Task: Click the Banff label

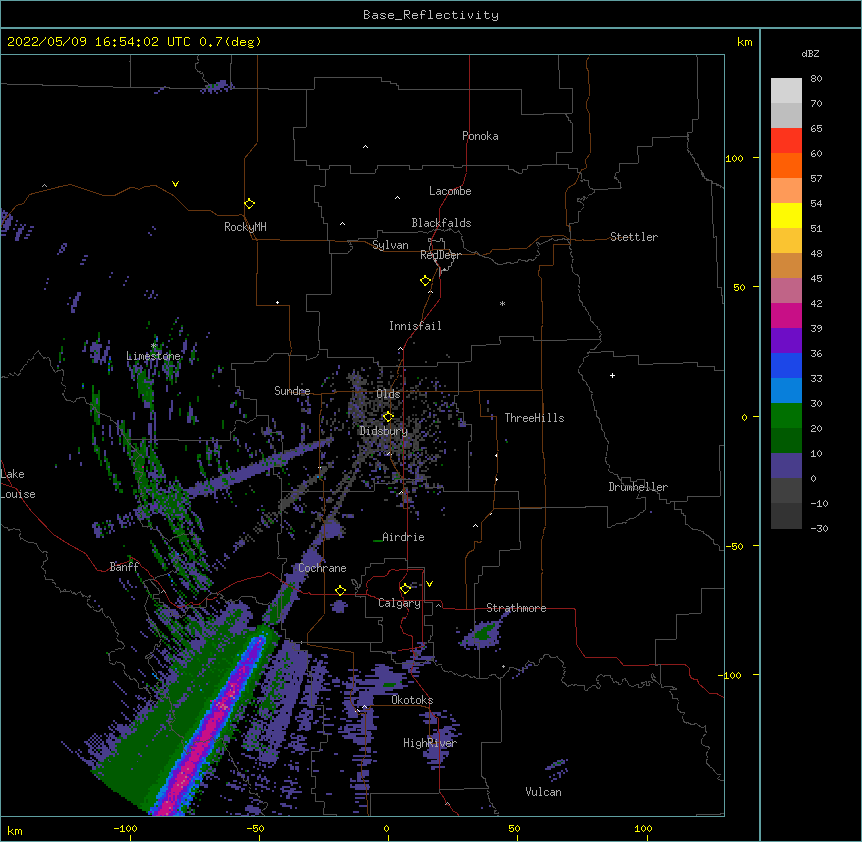Action: [x=124, y=567]
